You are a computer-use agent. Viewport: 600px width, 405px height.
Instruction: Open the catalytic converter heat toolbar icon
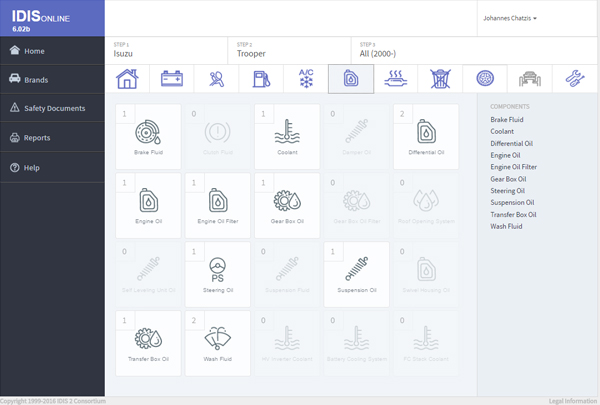tap(396, 79)
